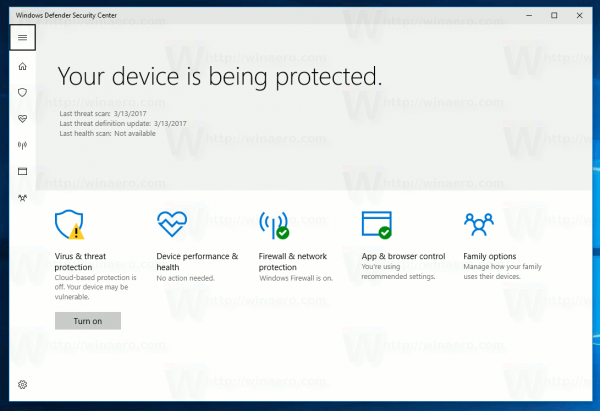Open Firewall & network protection title
Viewport: 600px width, 411px height.
(x=293, y=262)
